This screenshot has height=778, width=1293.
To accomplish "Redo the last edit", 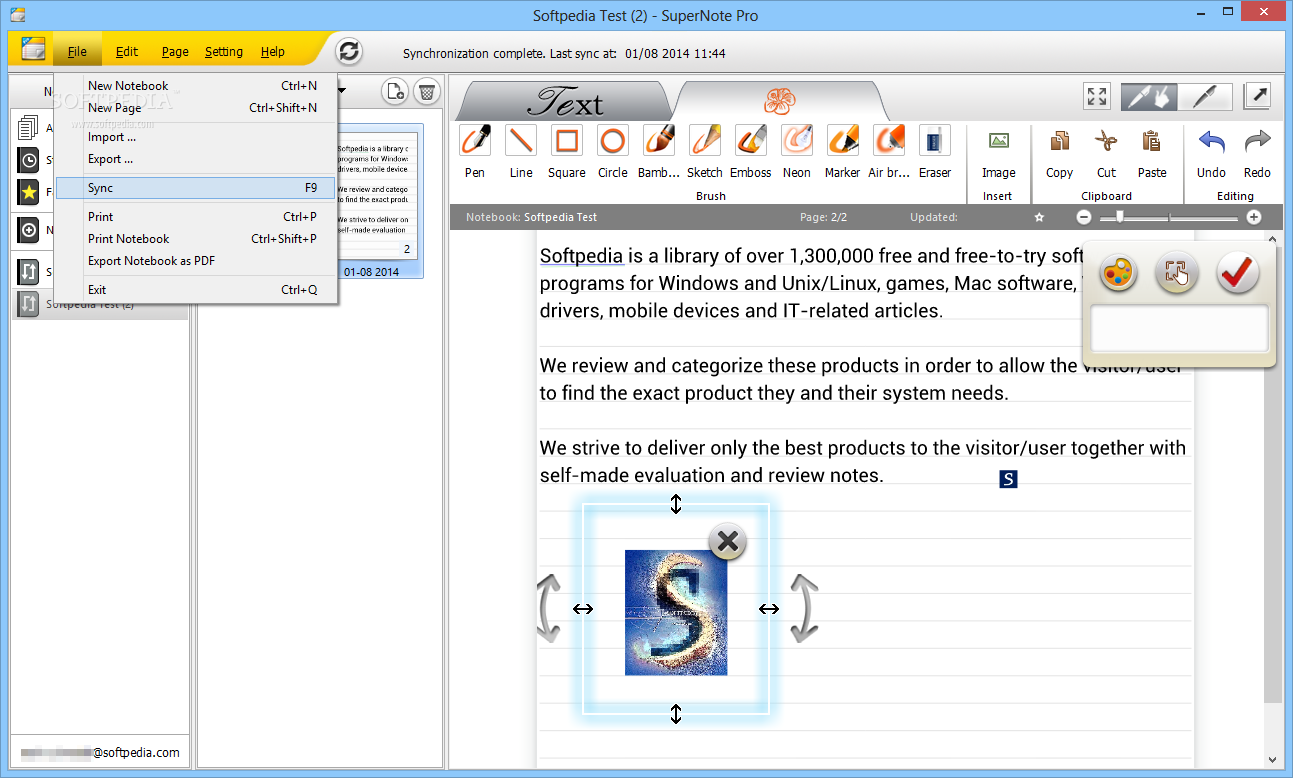I will coord(1257,141).
